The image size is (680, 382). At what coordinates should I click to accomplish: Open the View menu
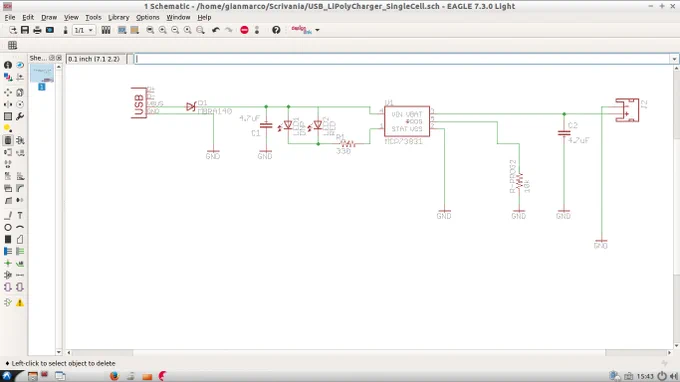[71, 17]
